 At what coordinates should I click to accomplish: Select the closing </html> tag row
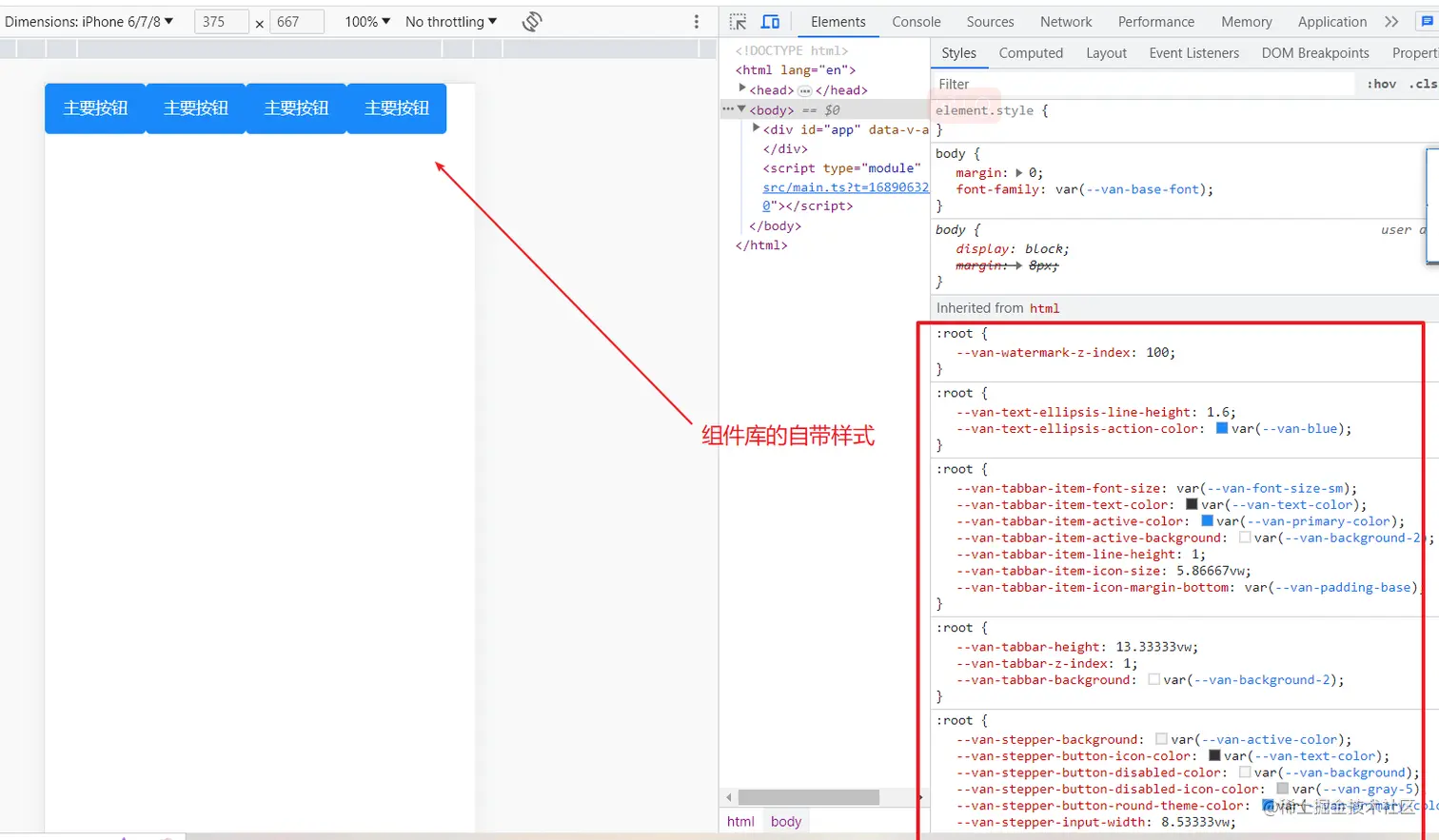(761, 245)
